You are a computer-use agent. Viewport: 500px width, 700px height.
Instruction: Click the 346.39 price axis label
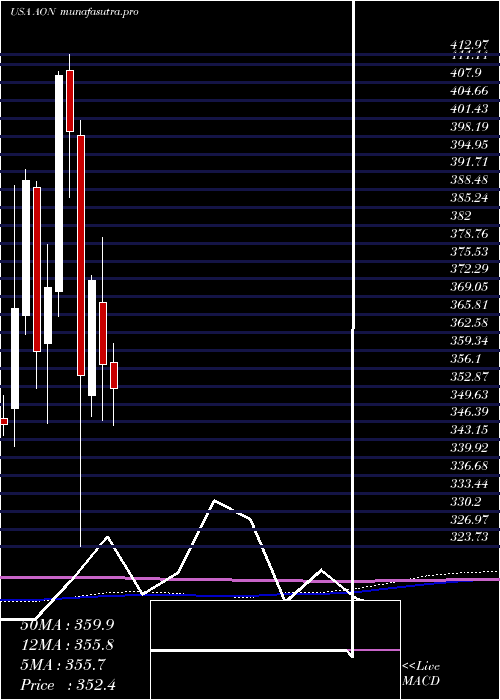(470, 412)
